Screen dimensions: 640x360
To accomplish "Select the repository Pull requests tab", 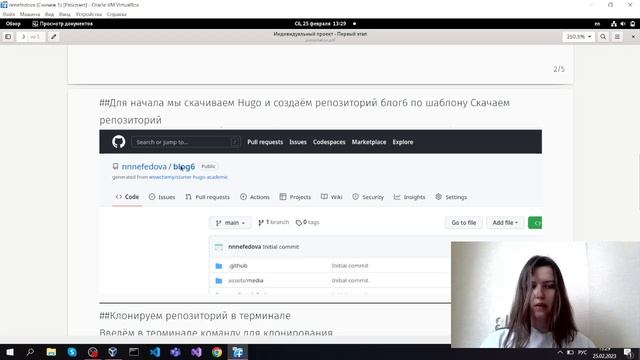I will (x=207, y=197).
